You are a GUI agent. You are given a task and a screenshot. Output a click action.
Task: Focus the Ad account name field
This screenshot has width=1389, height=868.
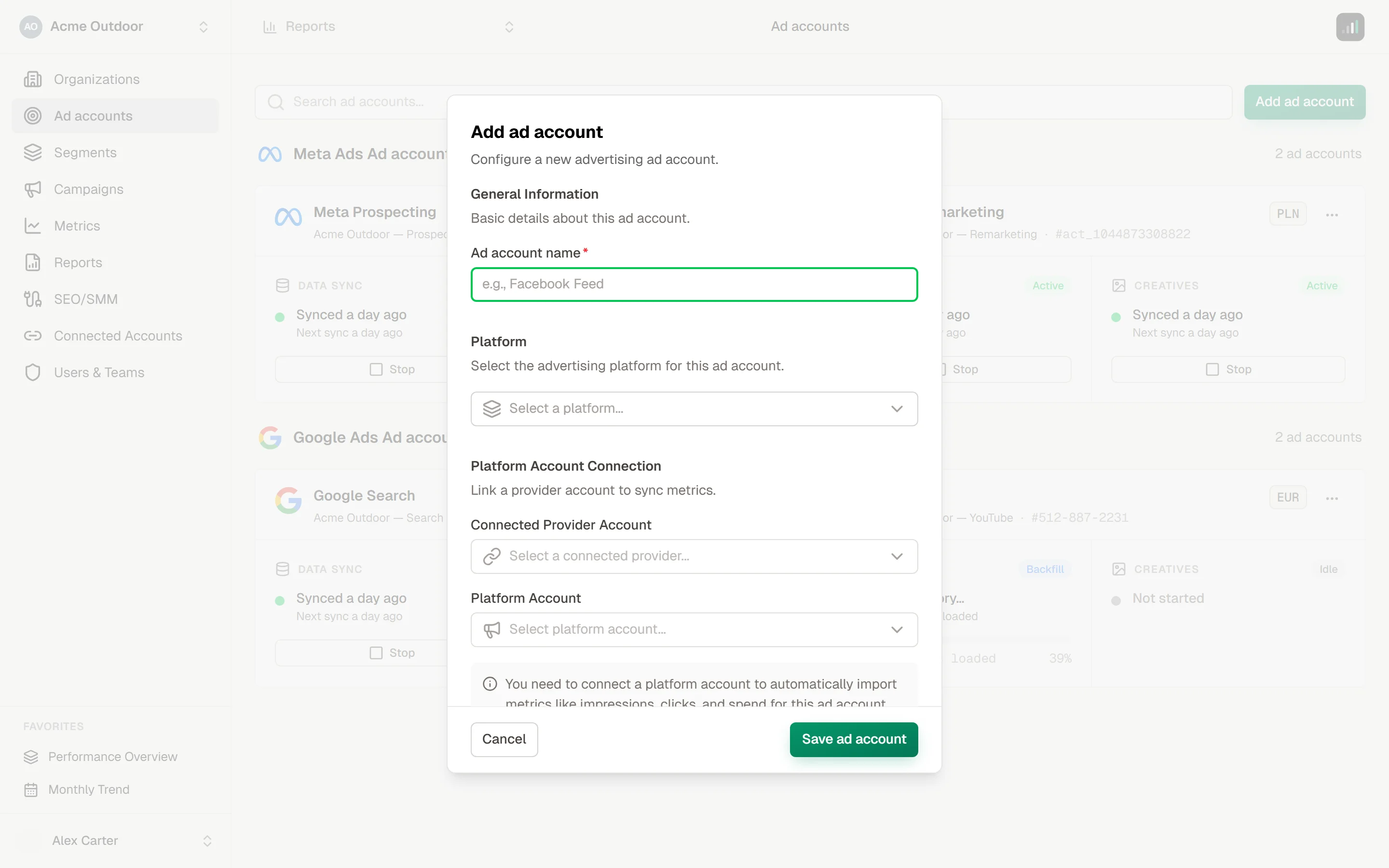click(694, 284)
